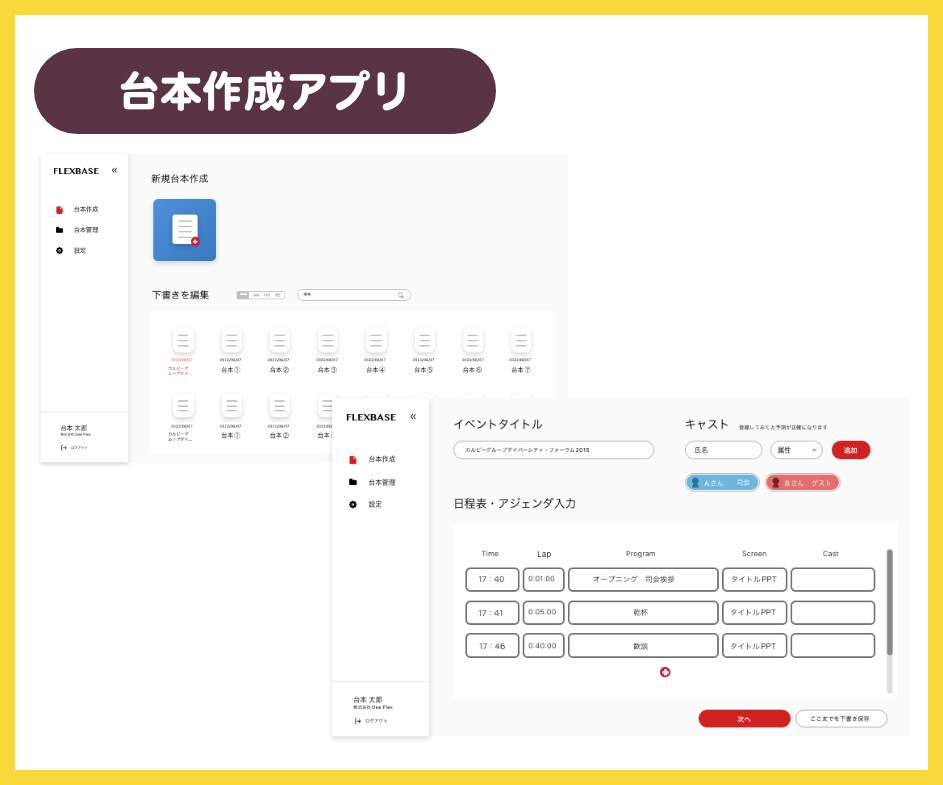Edit the 0:40:00 lap cell
The image size is (943, 785).
543,645
